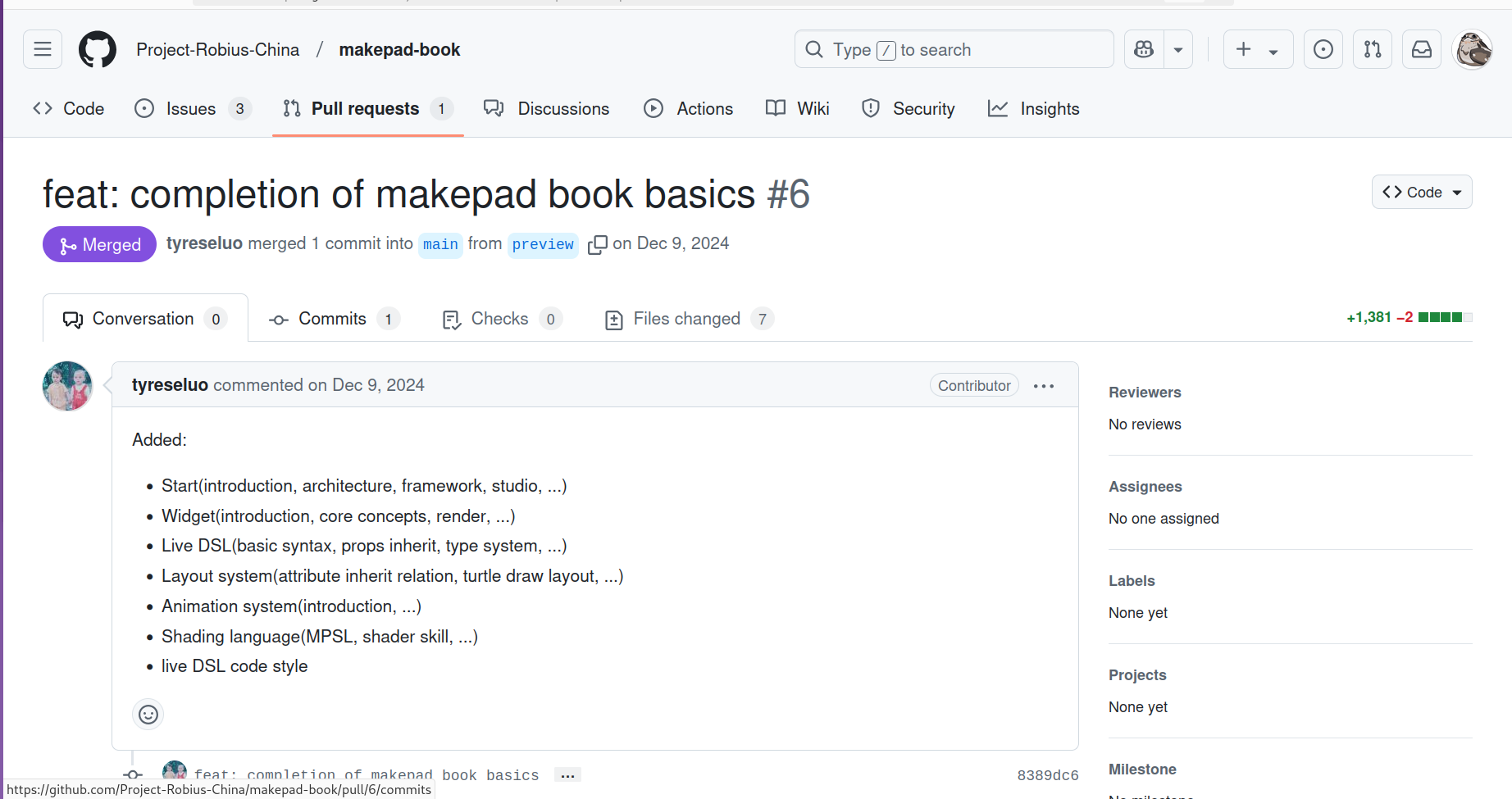Open the global navigation hamburger menu
Image resolution: width=1512 pixels, height=799 pixels.
43,49
